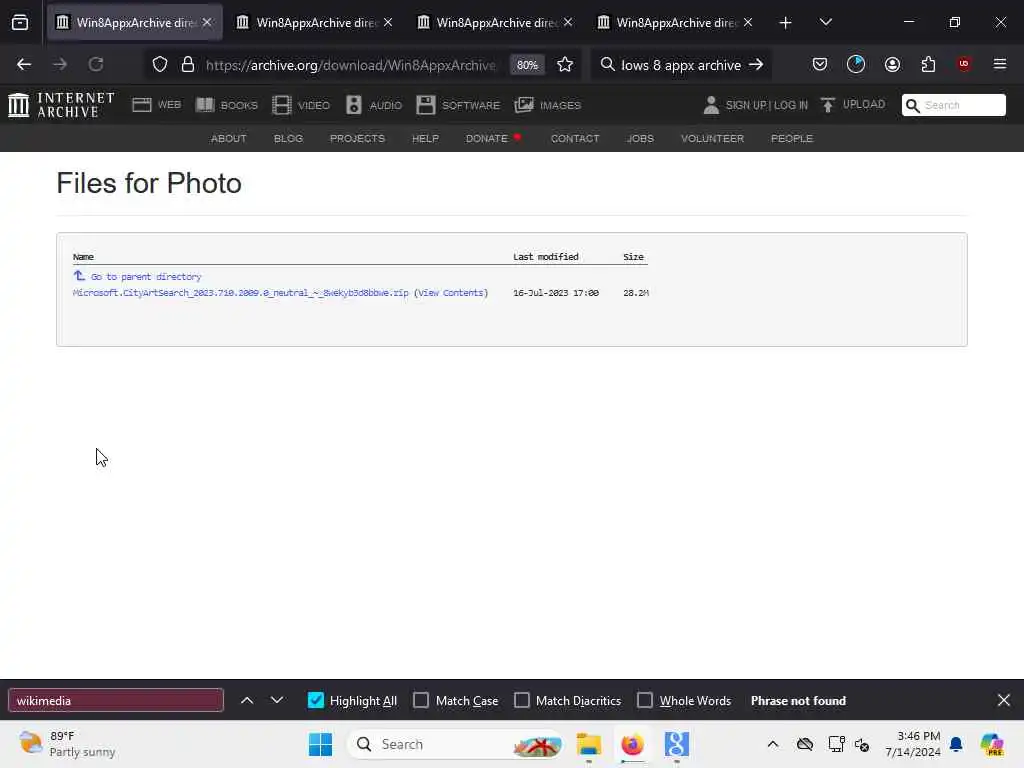Screen dimensions: 1024x768
Task: Open the BLOG menu item
Action: pos(288,138)
